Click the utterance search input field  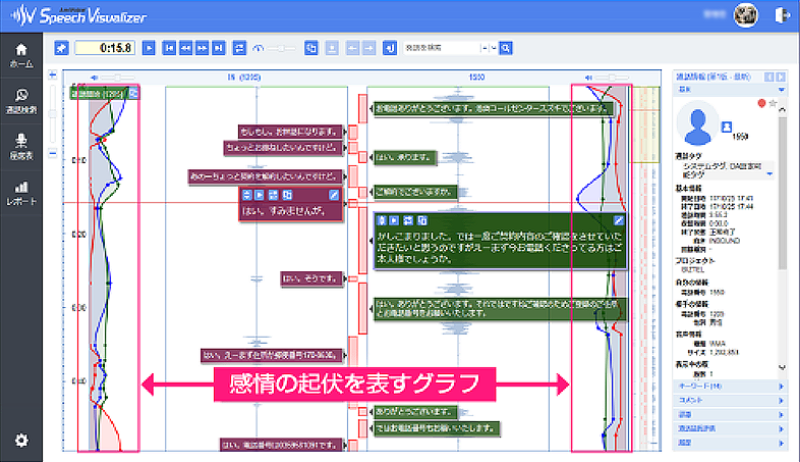pyautogui.click(x=442, y=47)
